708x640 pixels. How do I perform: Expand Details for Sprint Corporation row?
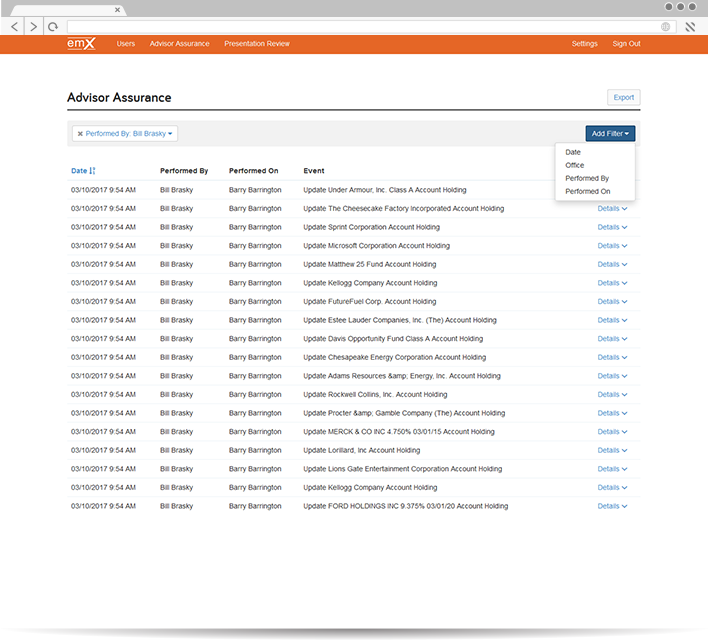tap(612, 227)
